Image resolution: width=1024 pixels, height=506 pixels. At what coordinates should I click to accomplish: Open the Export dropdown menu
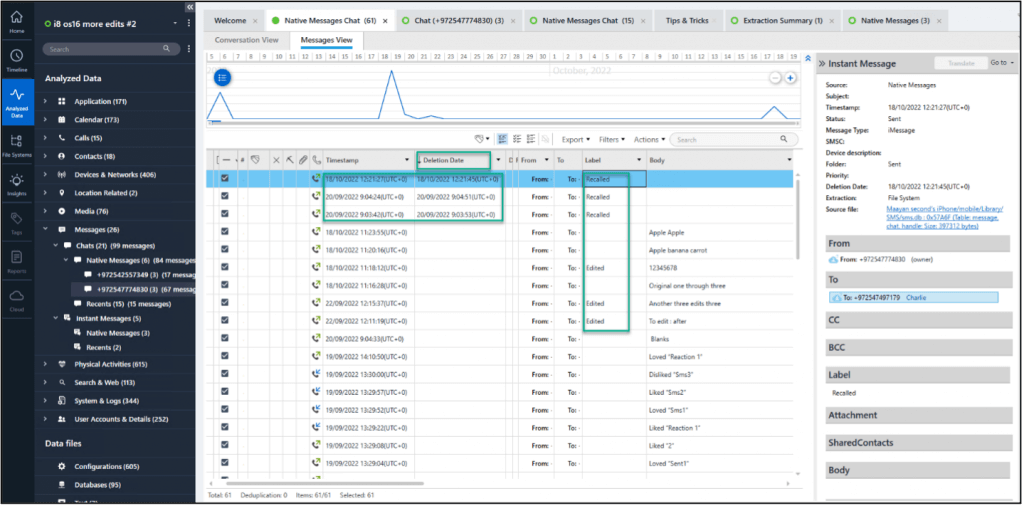point(574,140)
